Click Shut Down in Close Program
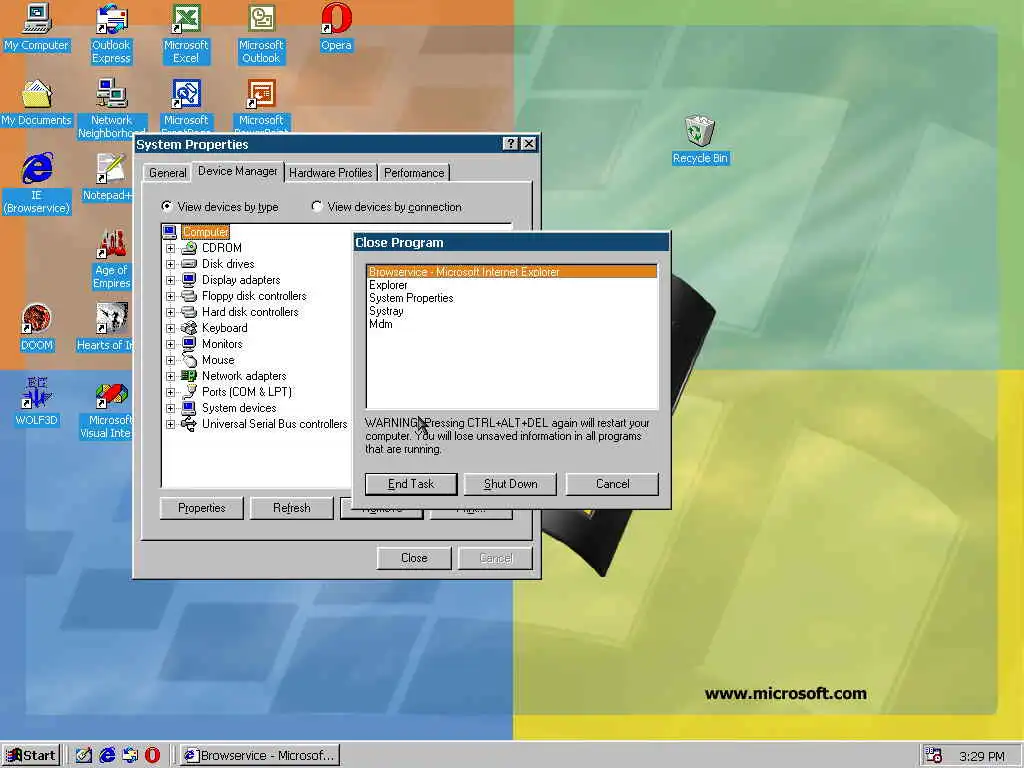The image size is (1024, 768). click(x=510, y=484)
